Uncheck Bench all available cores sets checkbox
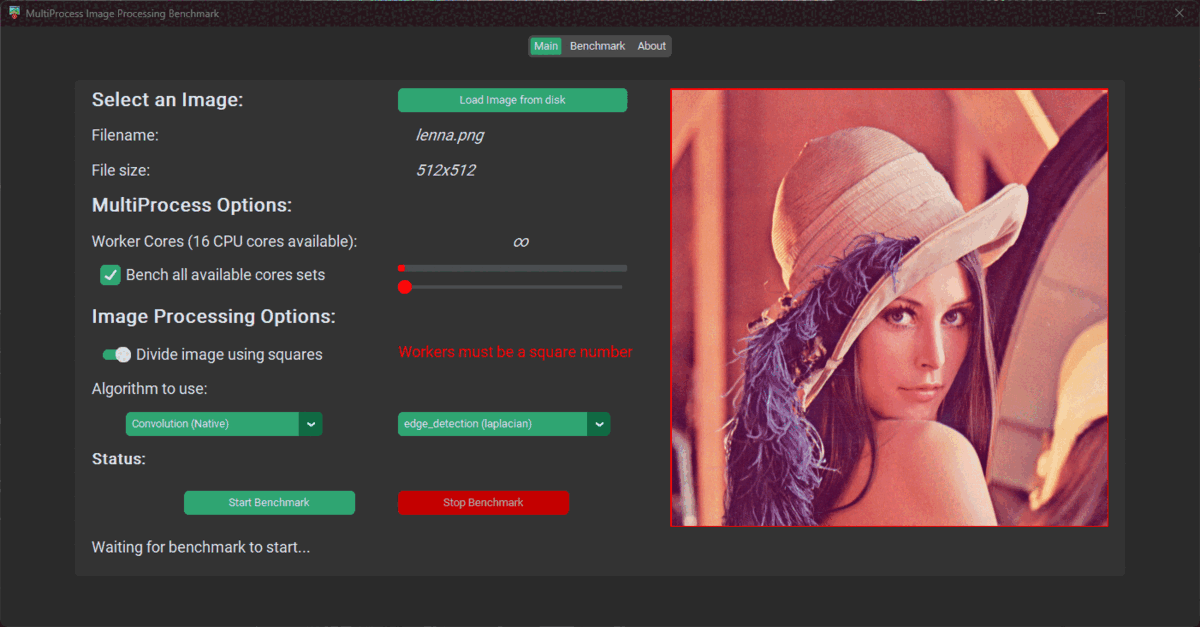The height and width of the screenshot is (627, 1200). pos(111,275)
